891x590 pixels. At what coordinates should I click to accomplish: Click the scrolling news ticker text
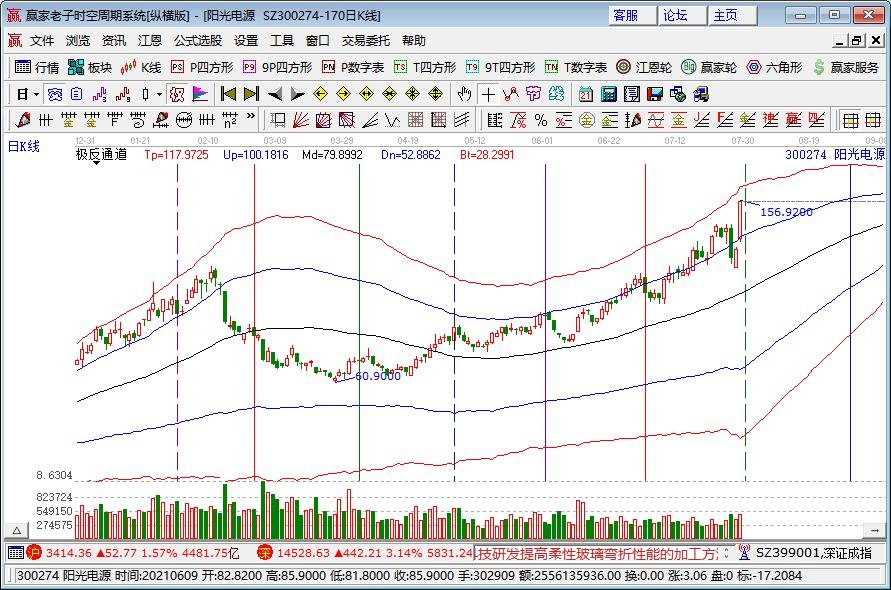coord(602,552)
